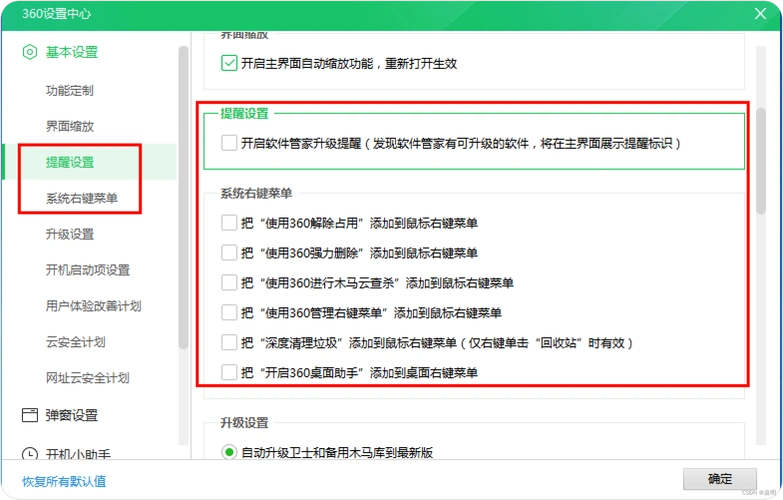Select 界面缩放 sidebar item
783x500 pixels.
tap(70, 127)
